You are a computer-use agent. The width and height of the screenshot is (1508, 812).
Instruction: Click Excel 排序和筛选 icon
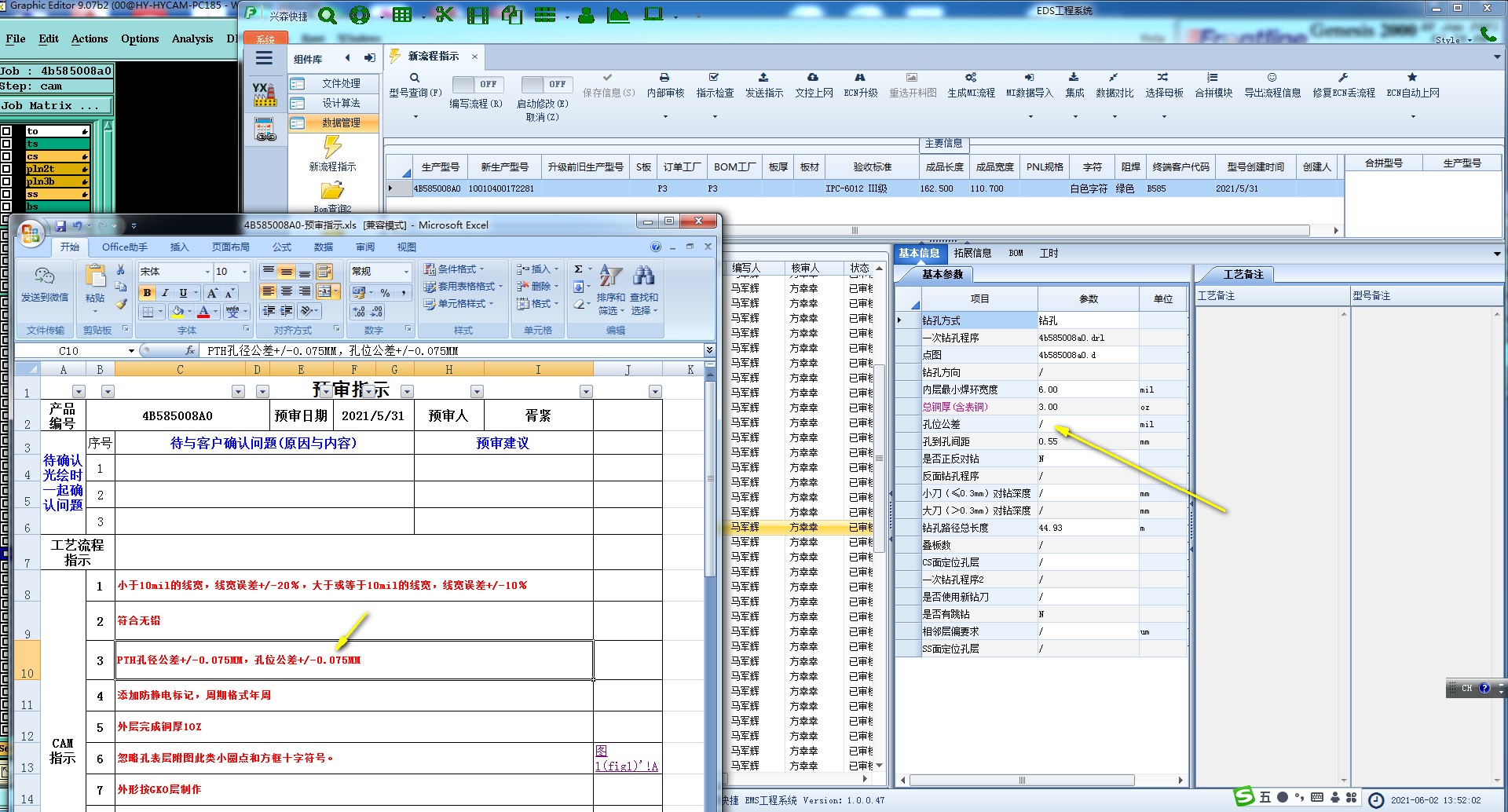610,276
